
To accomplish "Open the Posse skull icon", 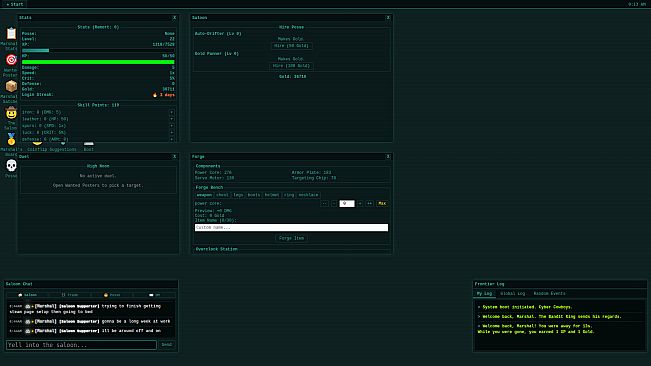I will pos(11,166).
